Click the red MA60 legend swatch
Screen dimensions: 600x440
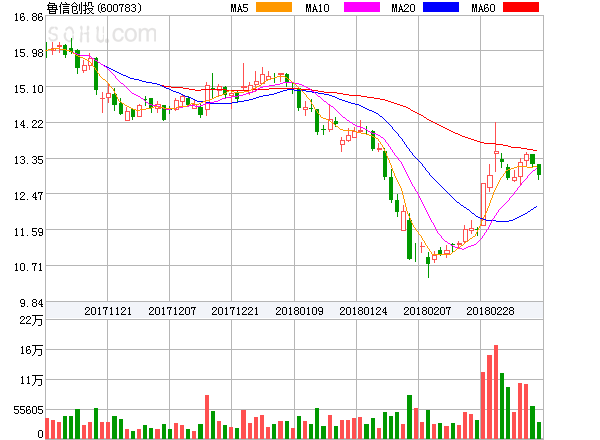tap(521, 7)
